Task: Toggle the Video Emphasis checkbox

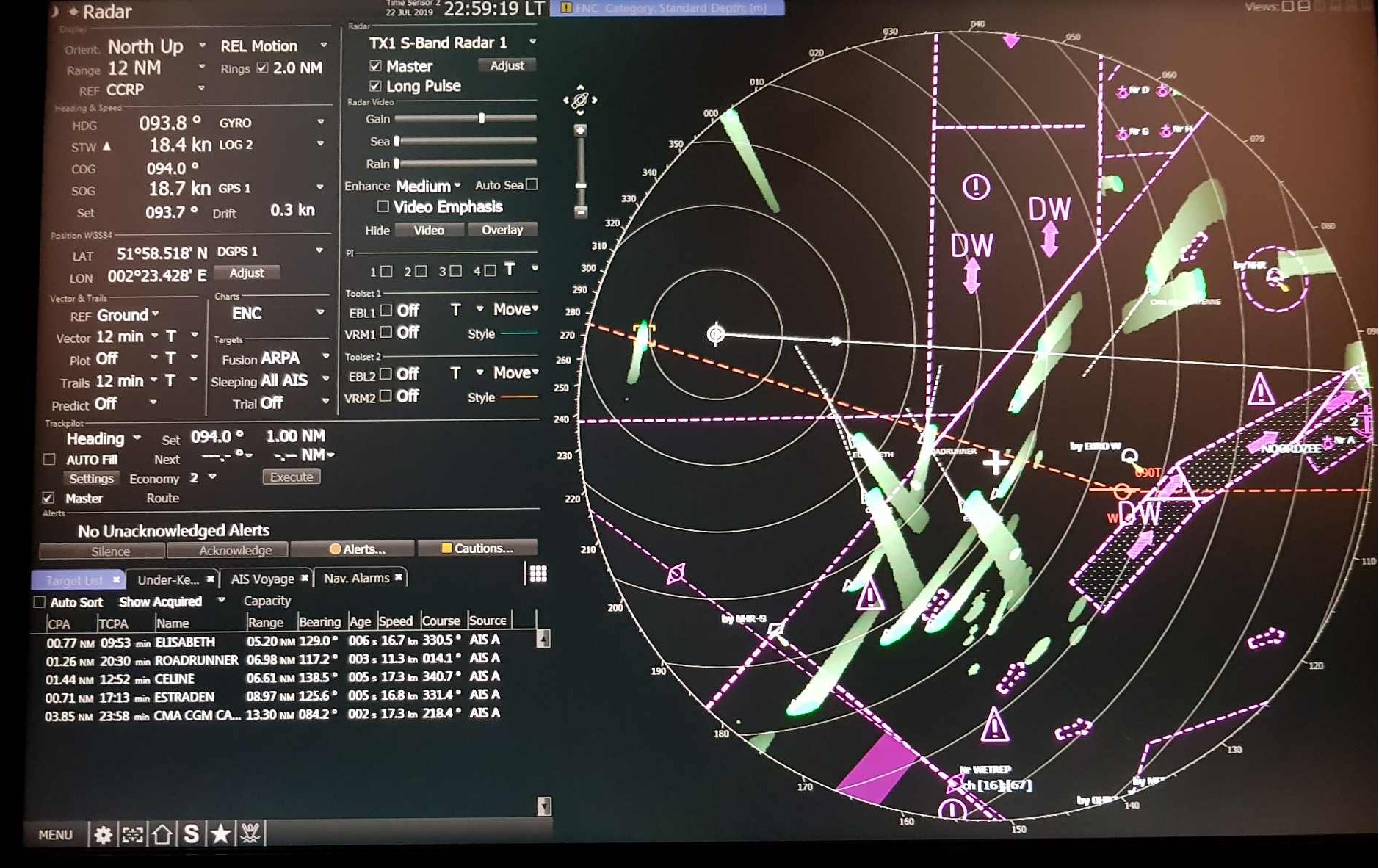Action: click(383, 207)
